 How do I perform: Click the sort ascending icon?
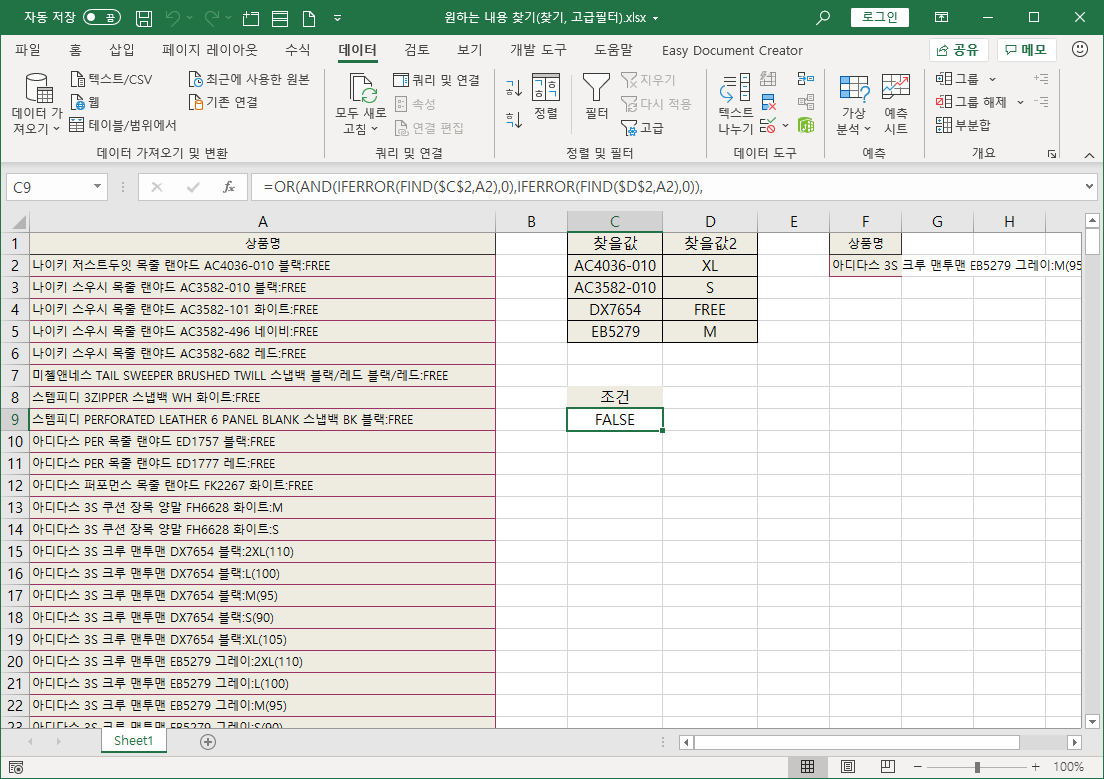[514, 87]
